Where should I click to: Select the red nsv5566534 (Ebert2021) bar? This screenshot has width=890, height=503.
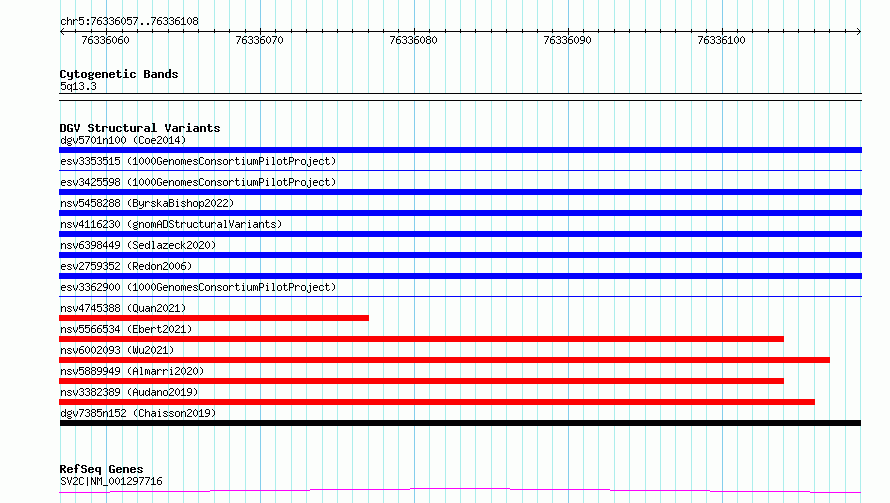[421, 339]
